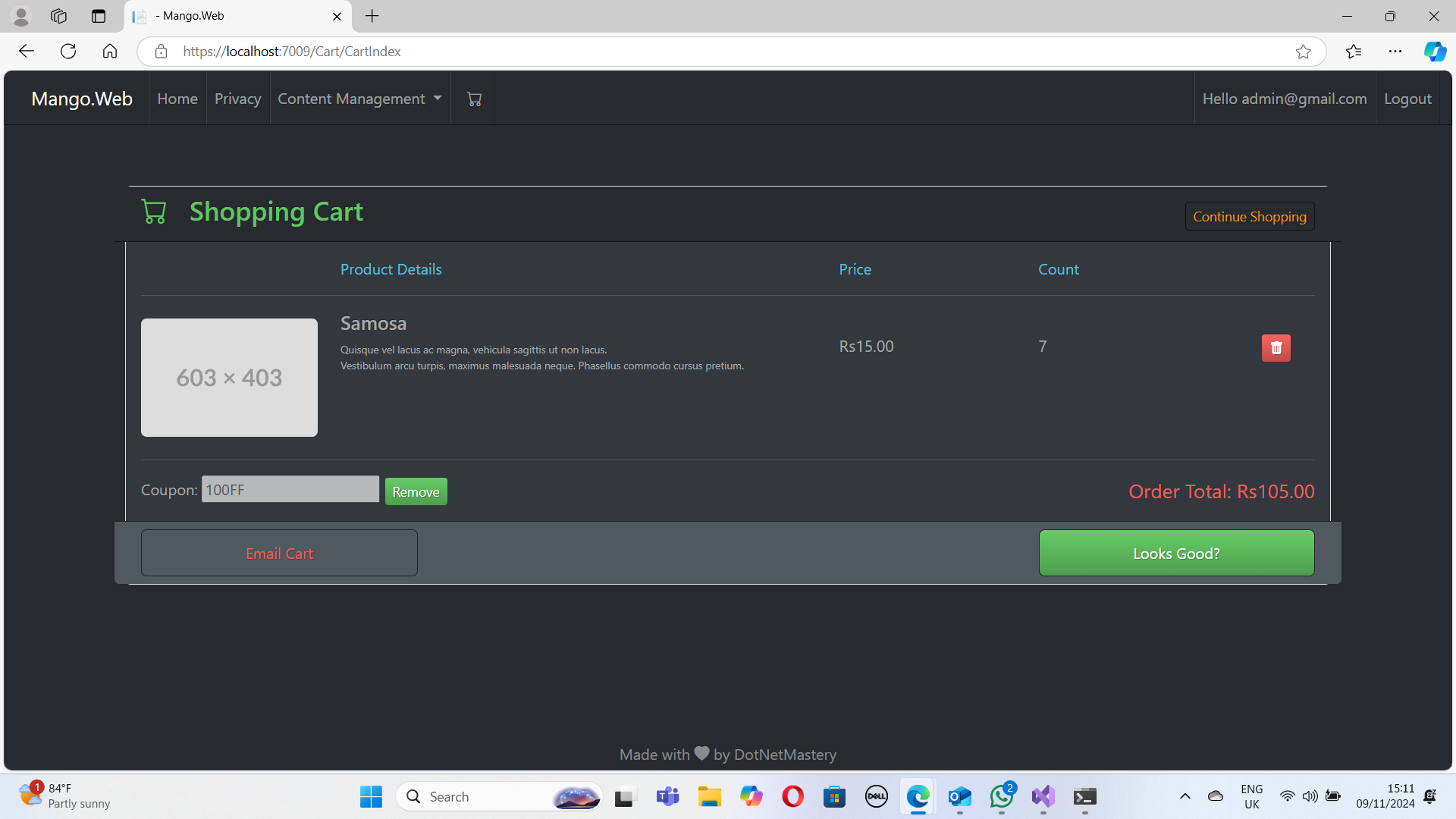Open the Home menu item
Screen dimensions: 1456x819
(x=177, y=98)
